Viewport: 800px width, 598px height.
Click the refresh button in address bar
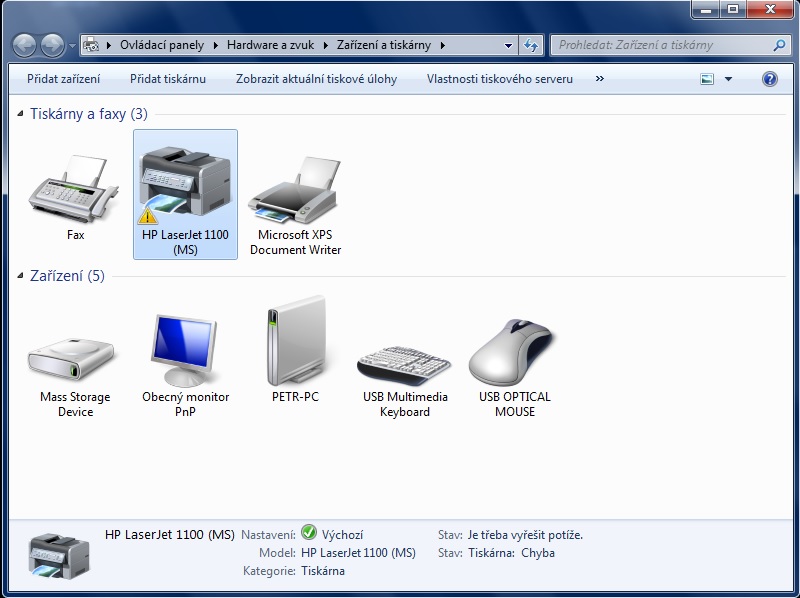(531, 45)
